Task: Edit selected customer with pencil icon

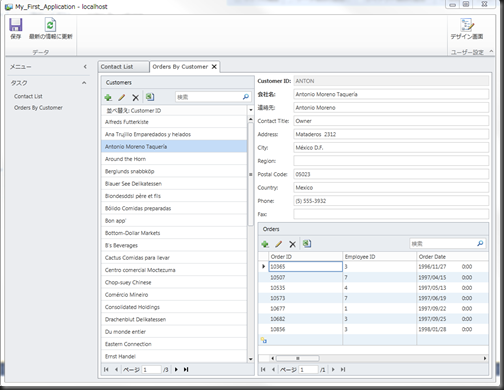Action: click(122, 97)
